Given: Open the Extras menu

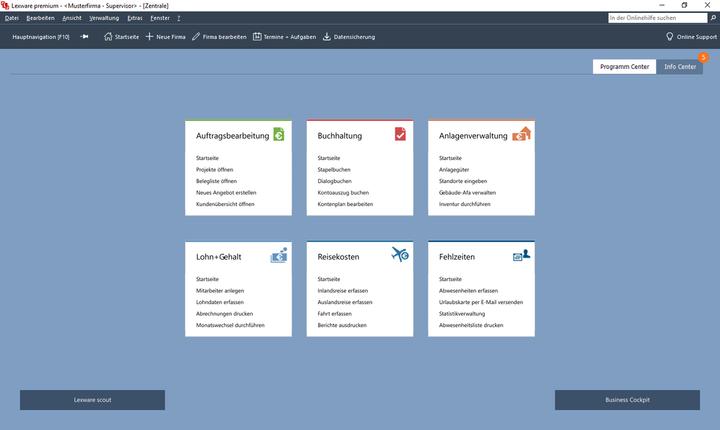Looking at the screenshot, I should point(134,18).
